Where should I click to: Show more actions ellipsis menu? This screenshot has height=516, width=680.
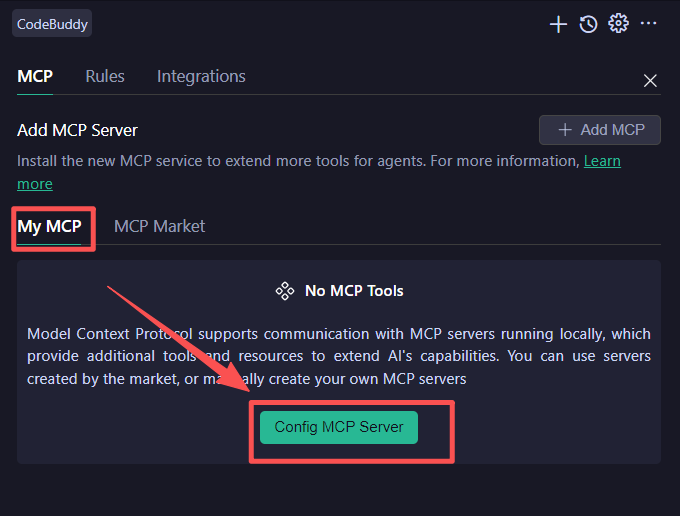coord(649,23)
